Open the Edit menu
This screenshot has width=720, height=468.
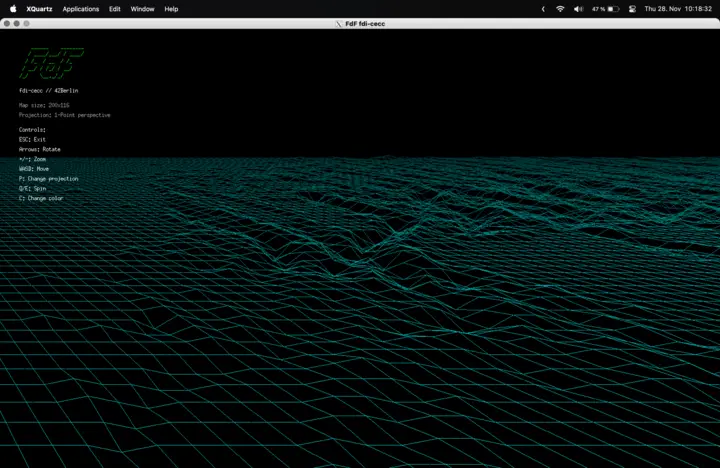pos(115,8)
